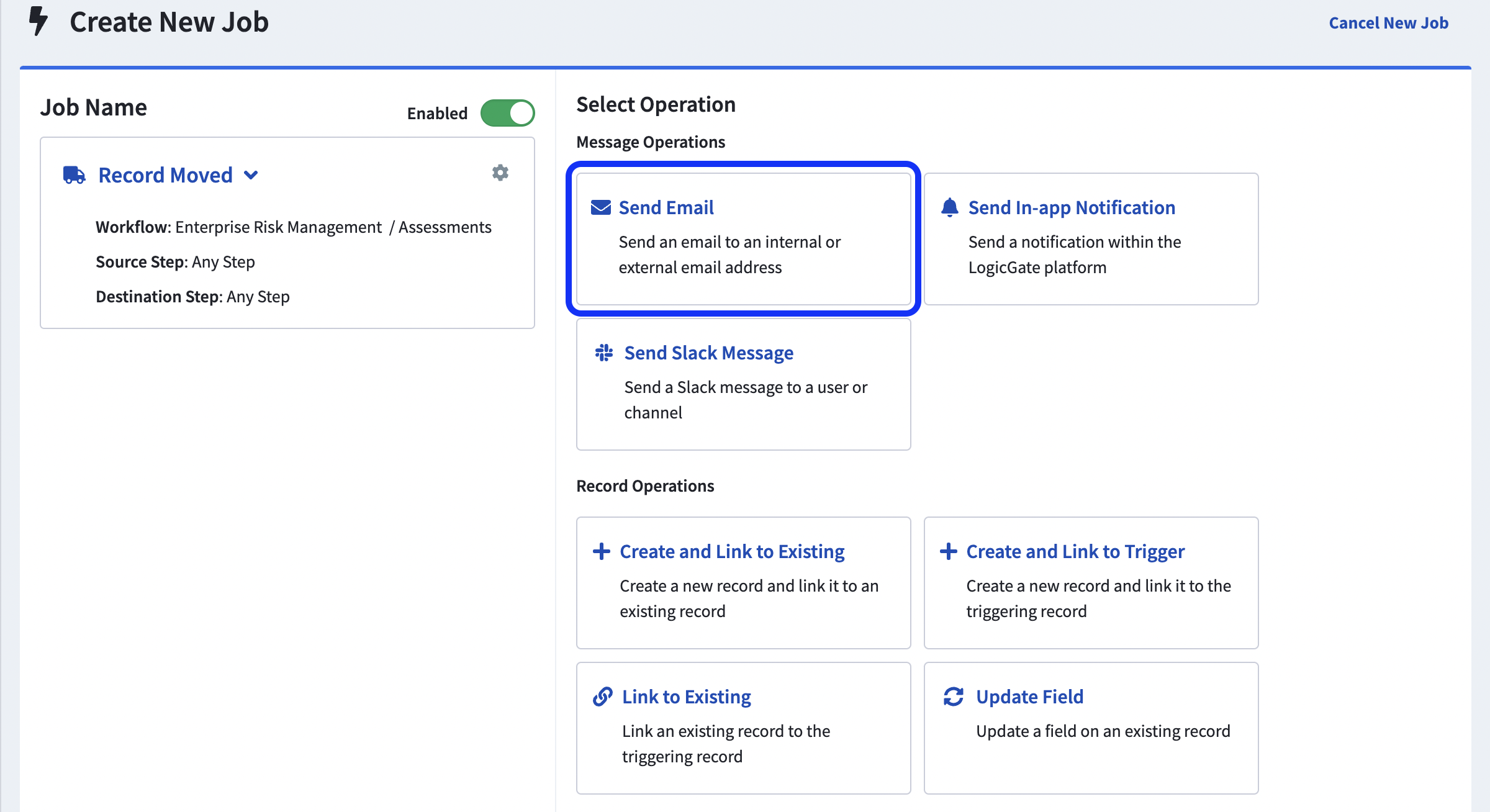
Task: Click the Destination Step: Any Step line
Action: tap(192, 297)
